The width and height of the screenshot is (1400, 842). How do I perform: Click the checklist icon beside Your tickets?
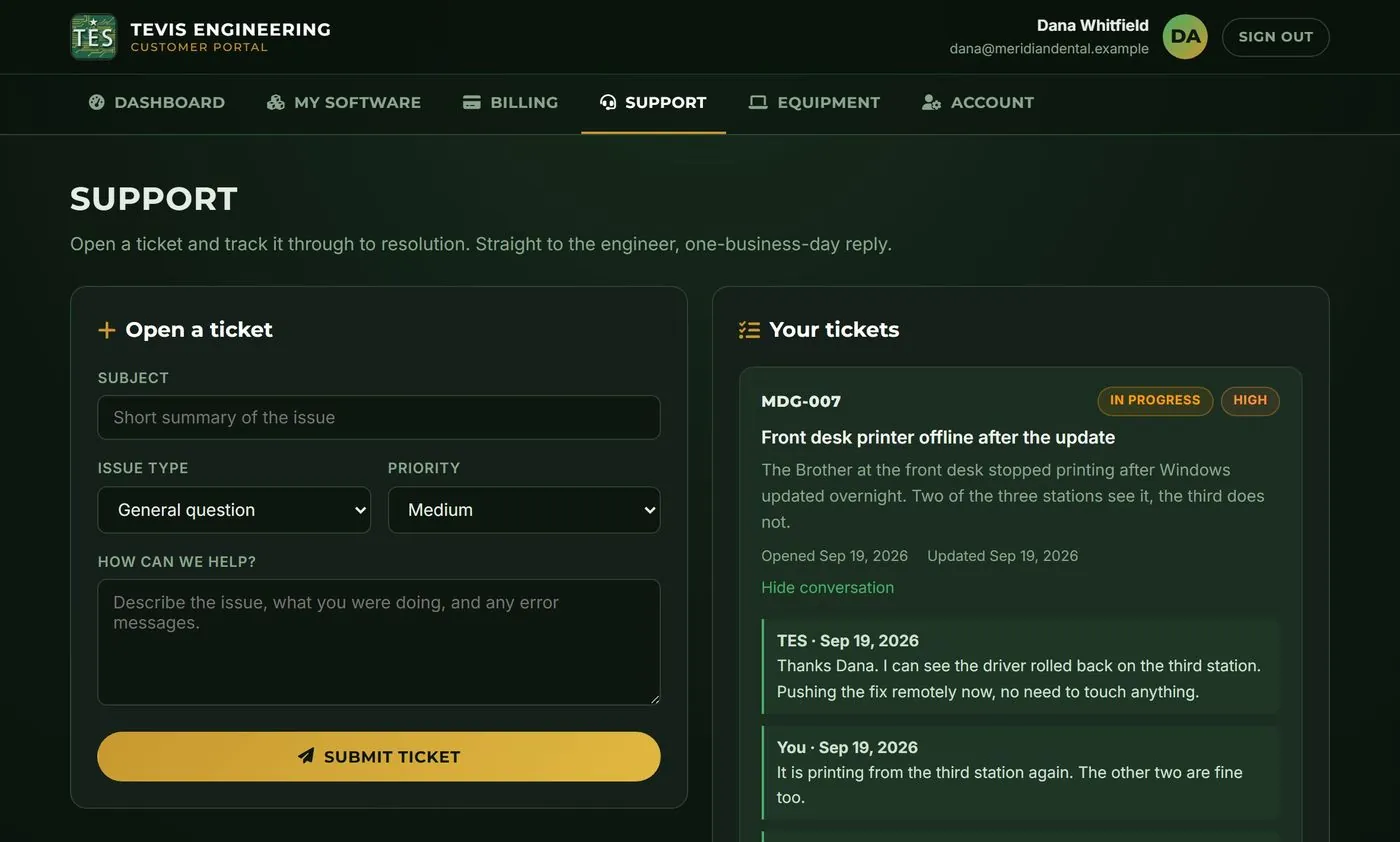(749, 330)
